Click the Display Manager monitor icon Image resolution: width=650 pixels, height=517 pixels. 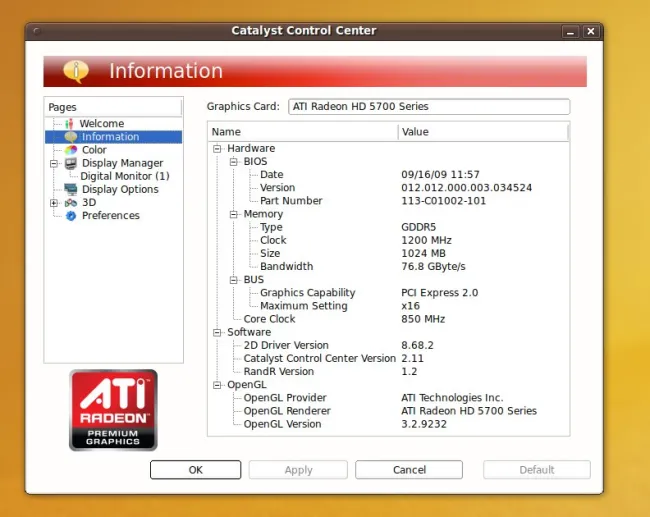pyautogui.click(x=70, y=163)
